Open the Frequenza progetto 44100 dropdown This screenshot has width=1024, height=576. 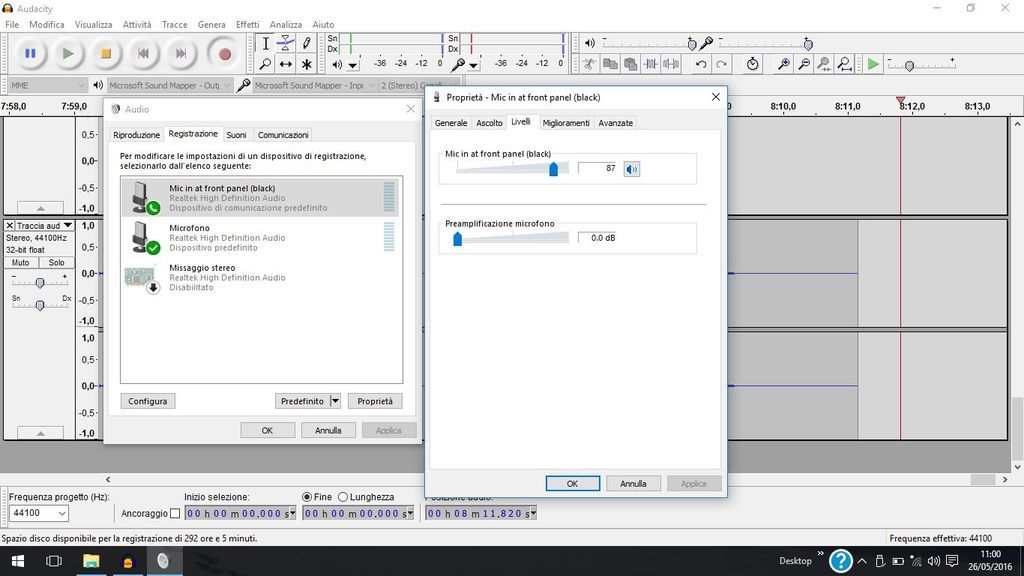click(38, 513)
